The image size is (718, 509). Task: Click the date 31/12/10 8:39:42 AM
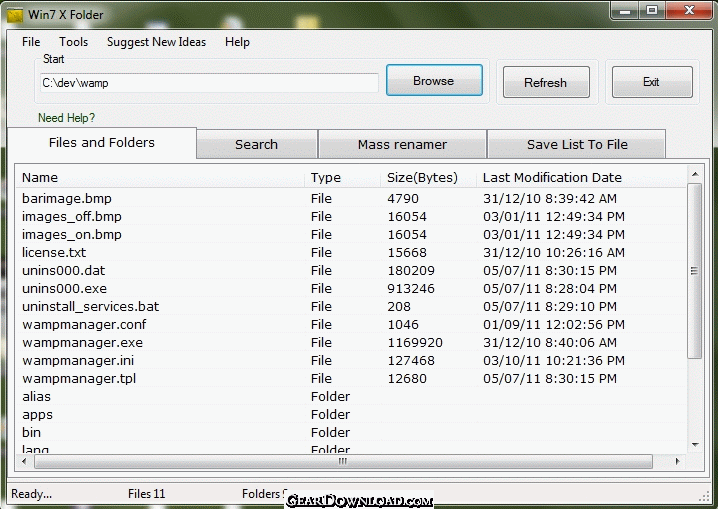550,199
